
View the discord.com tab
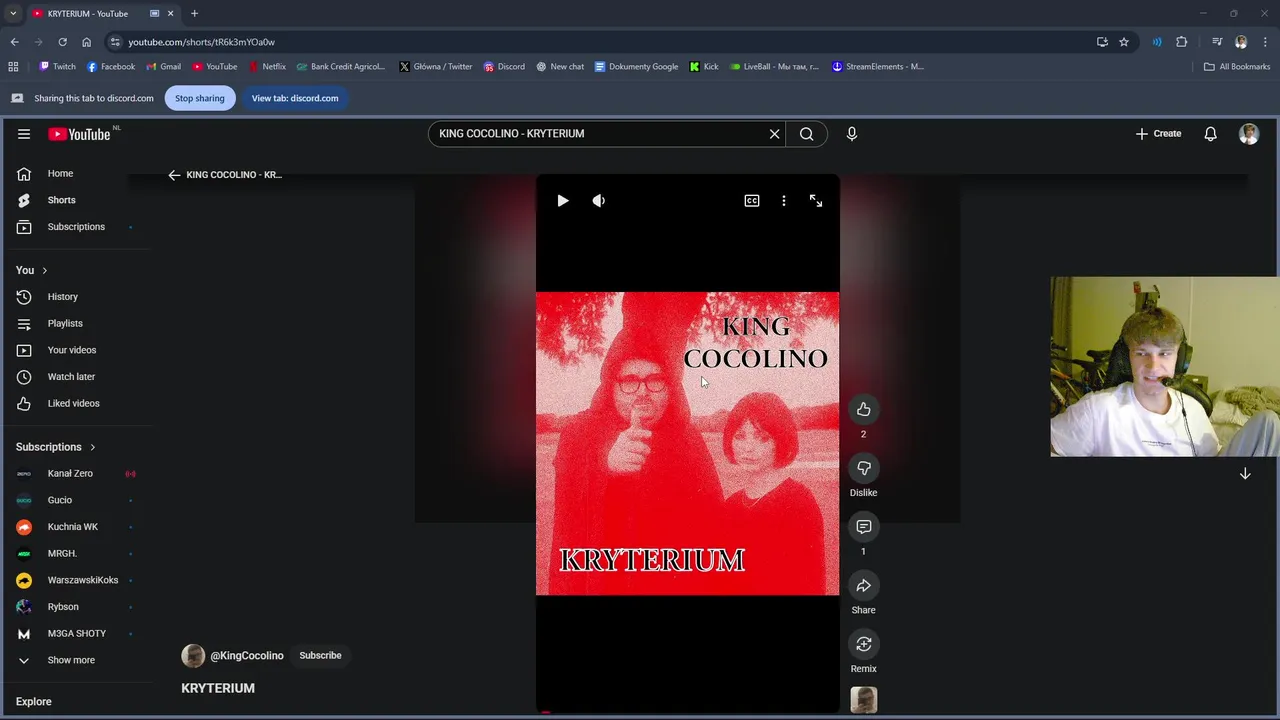coord(295,98)
